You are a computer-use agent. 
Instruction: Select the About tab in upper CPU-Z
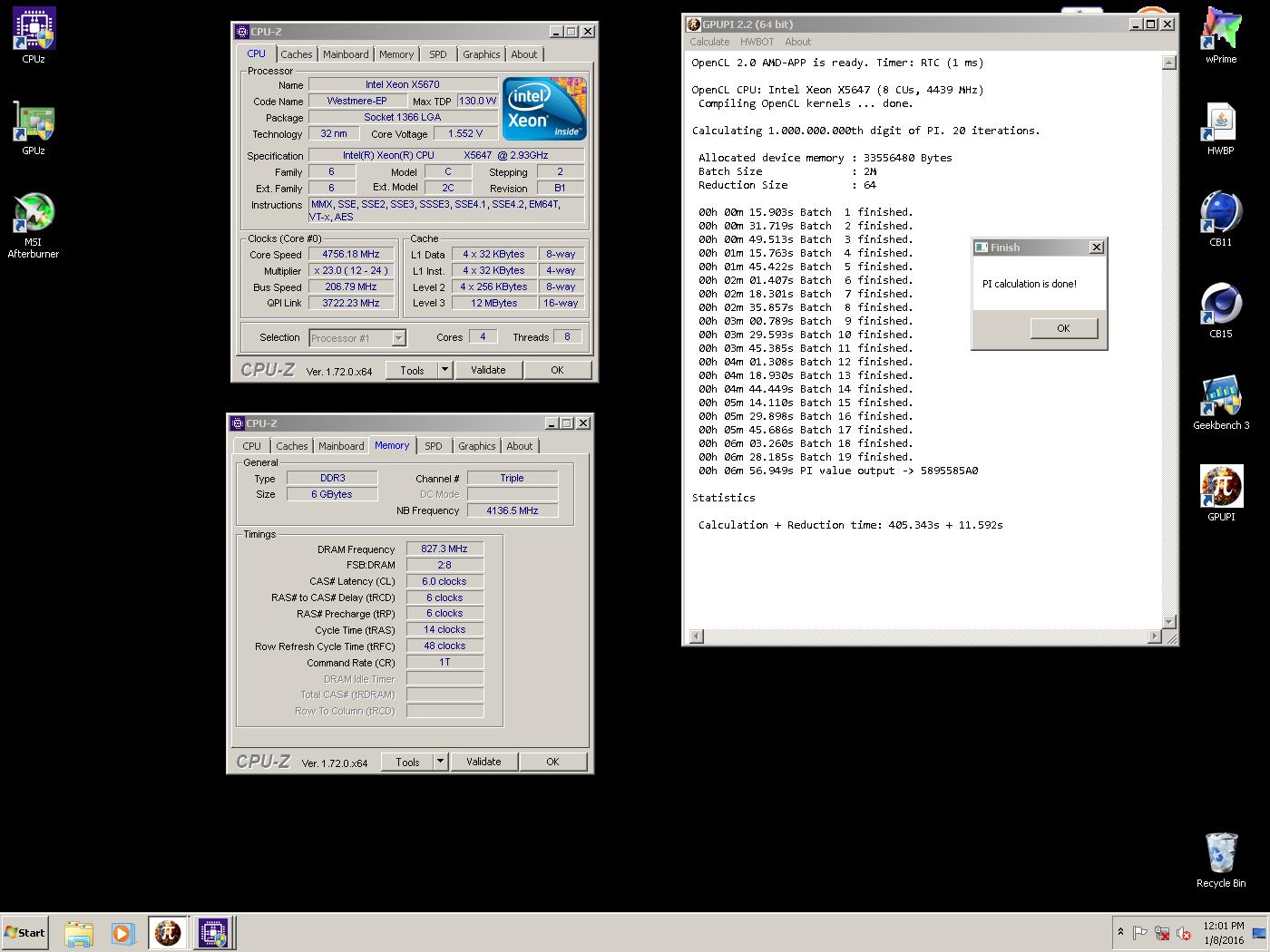(523, 54)
